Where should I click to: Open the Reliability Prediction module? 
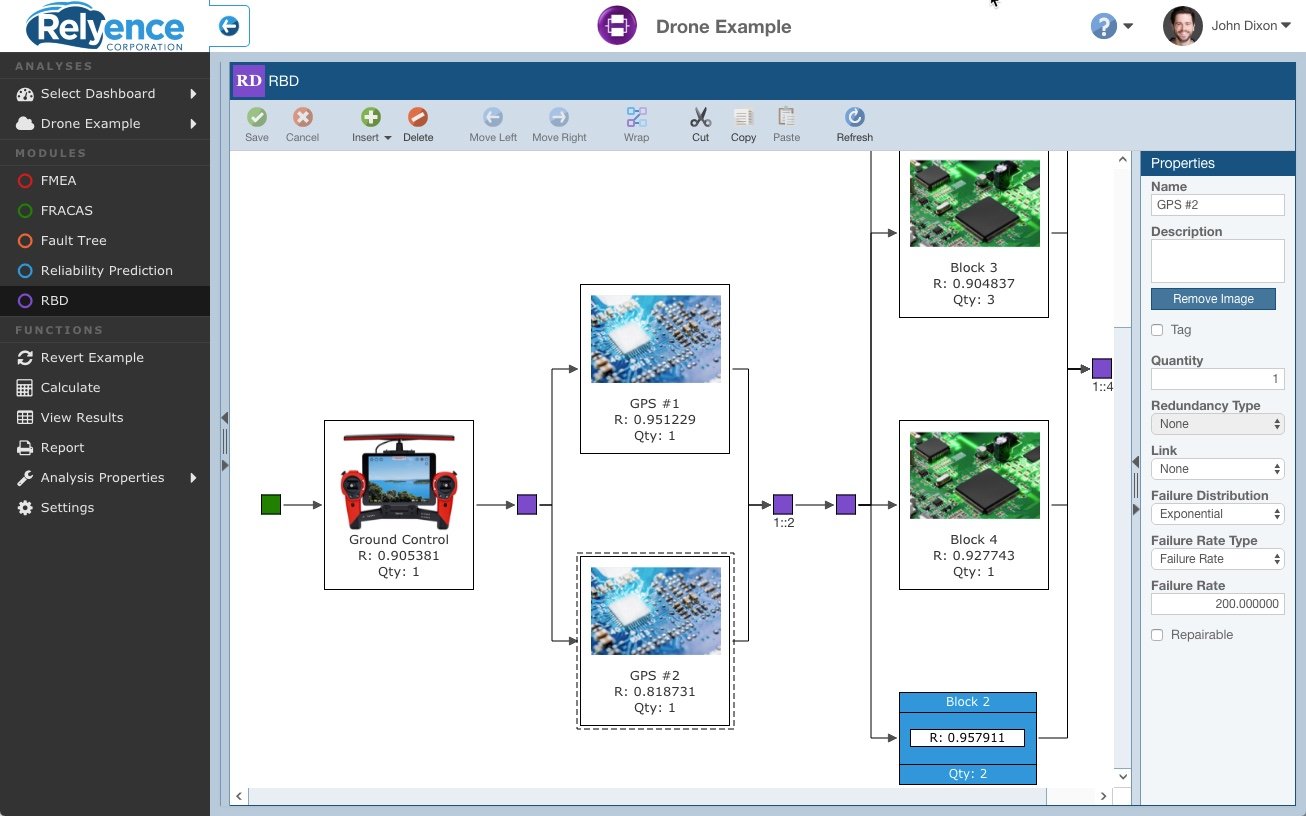tap(106, 270)
